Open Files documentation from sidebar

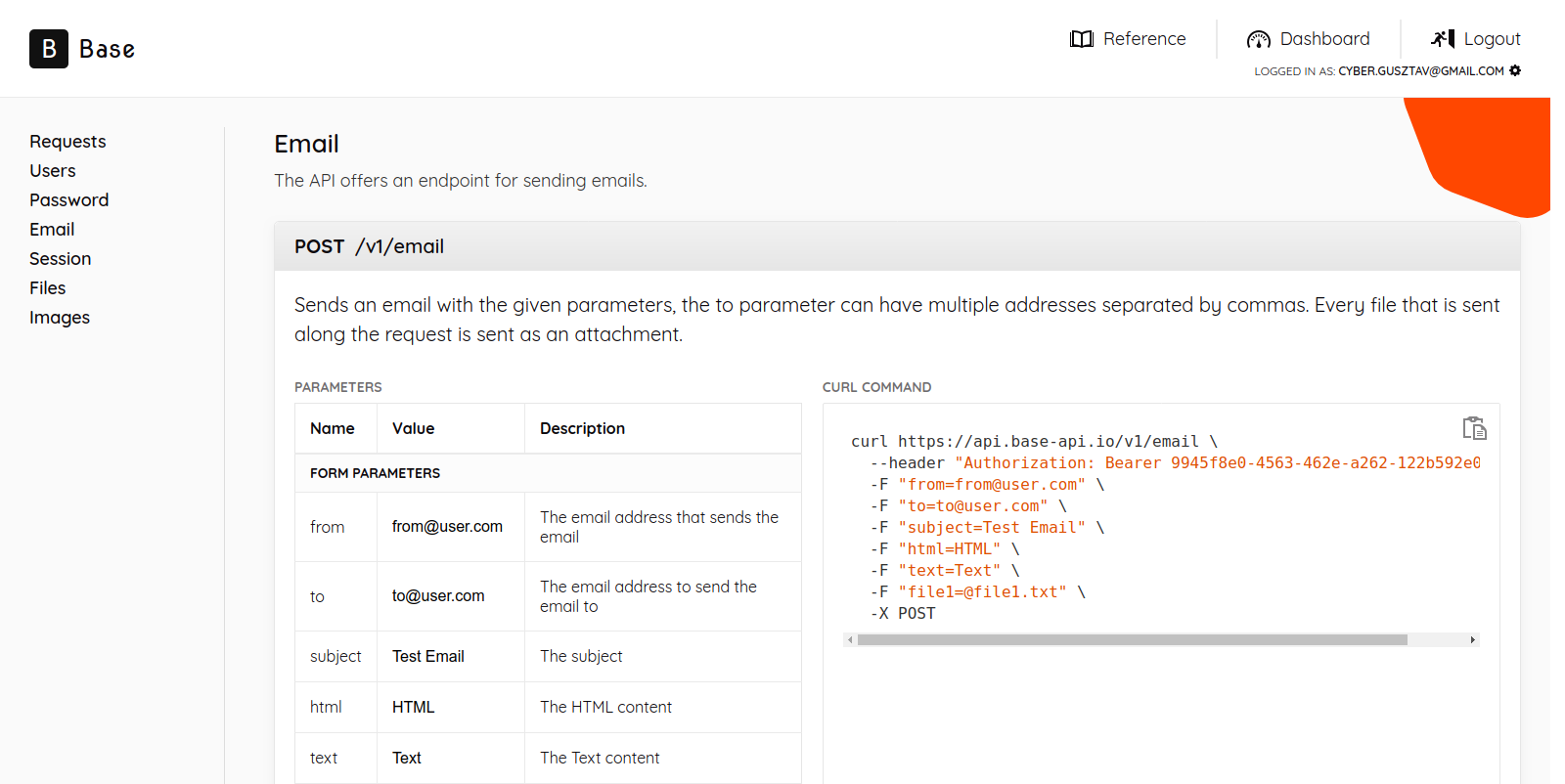coord(47,288)
